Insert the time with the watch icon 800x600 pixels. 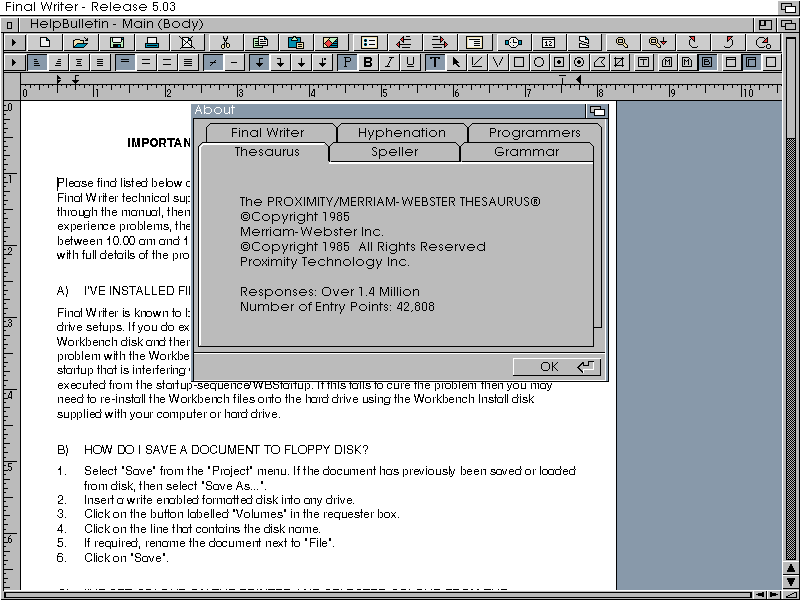[x=513, y=42]
